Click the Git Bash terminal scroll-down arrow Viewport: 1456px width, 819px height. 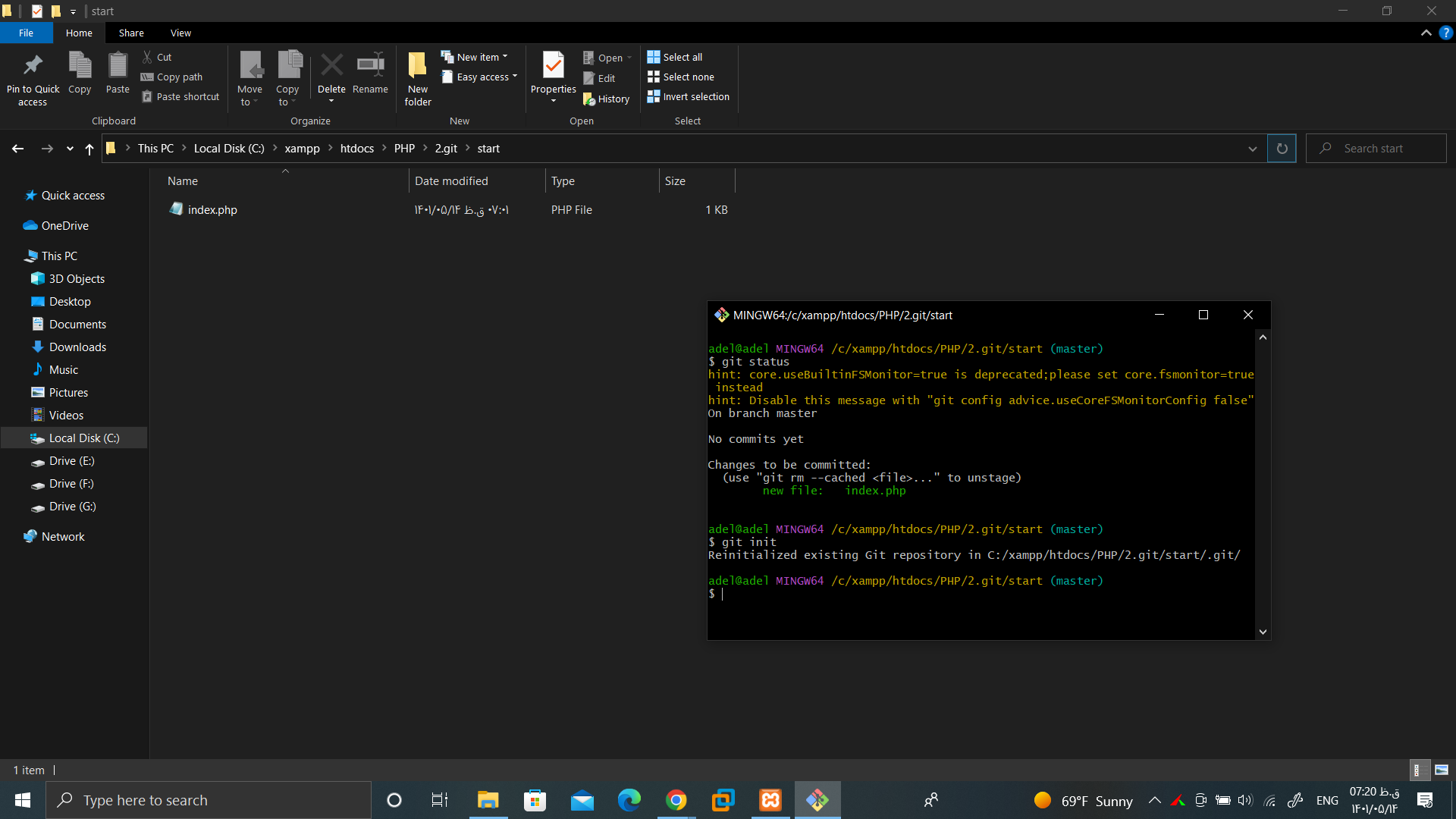pyautogui.click(x=1263, y=632)
